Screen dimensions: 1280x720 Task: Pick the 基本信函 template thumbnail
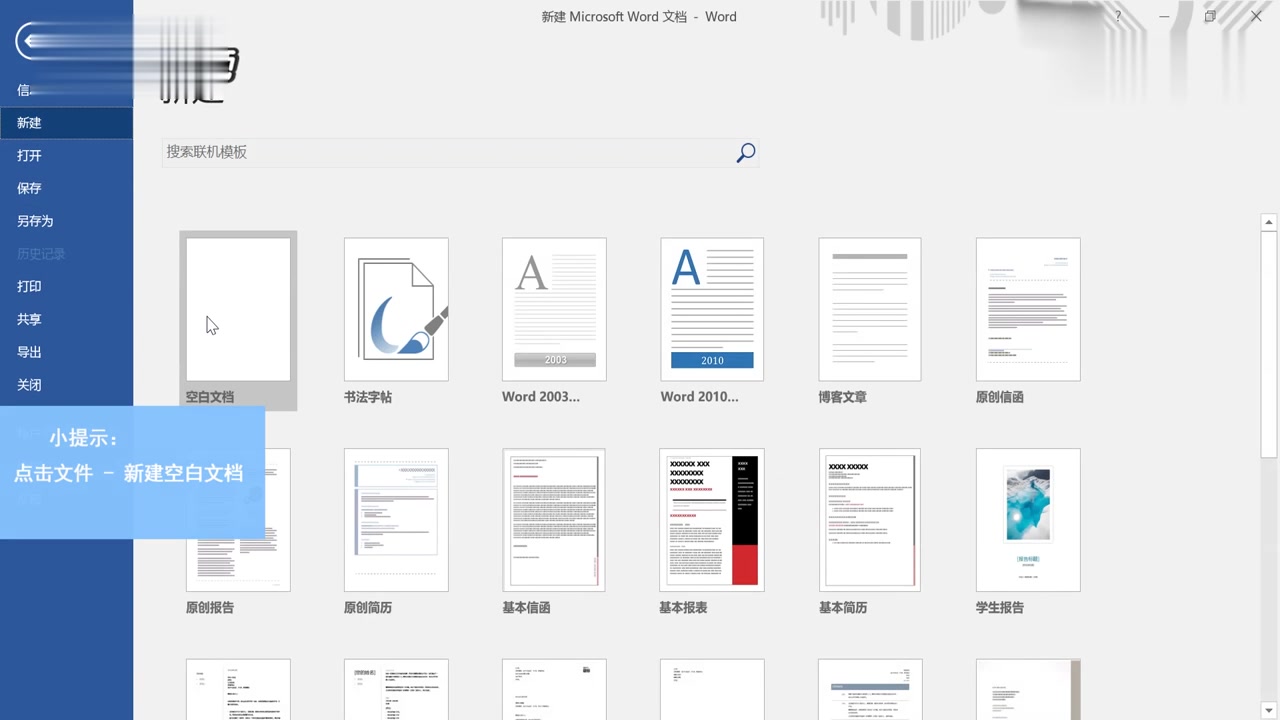coord(554,520)
